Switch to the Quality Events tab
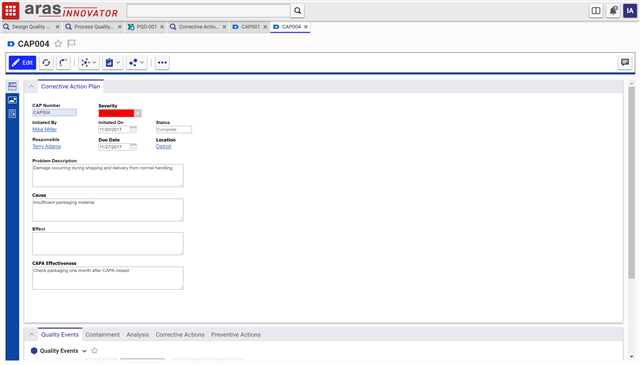640x365 pixels. pos(60,334)
